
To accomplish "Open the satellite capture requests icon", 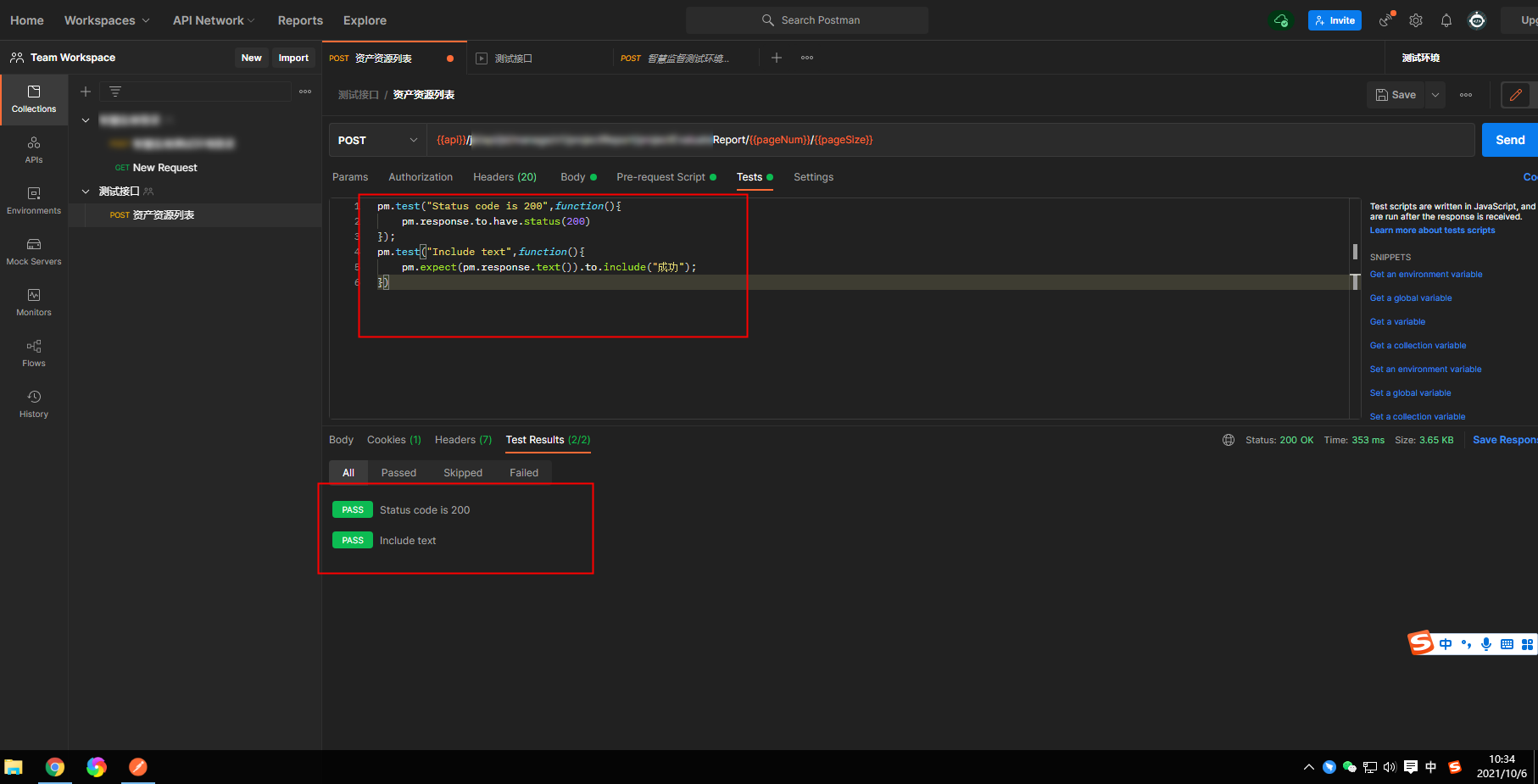I will tap(1386, 20).
